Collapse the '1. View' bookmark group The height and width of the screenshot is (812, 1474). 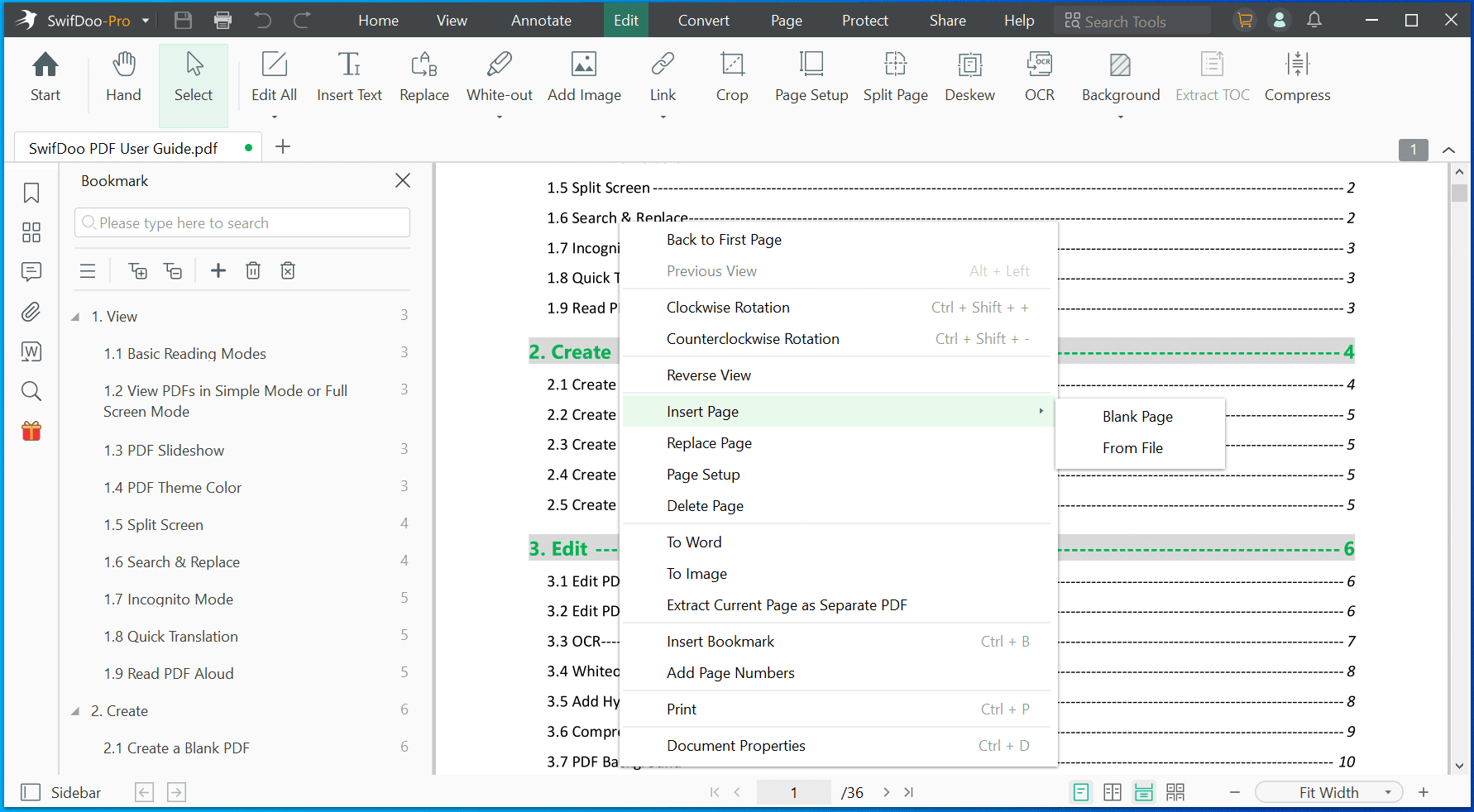[75, 317]
